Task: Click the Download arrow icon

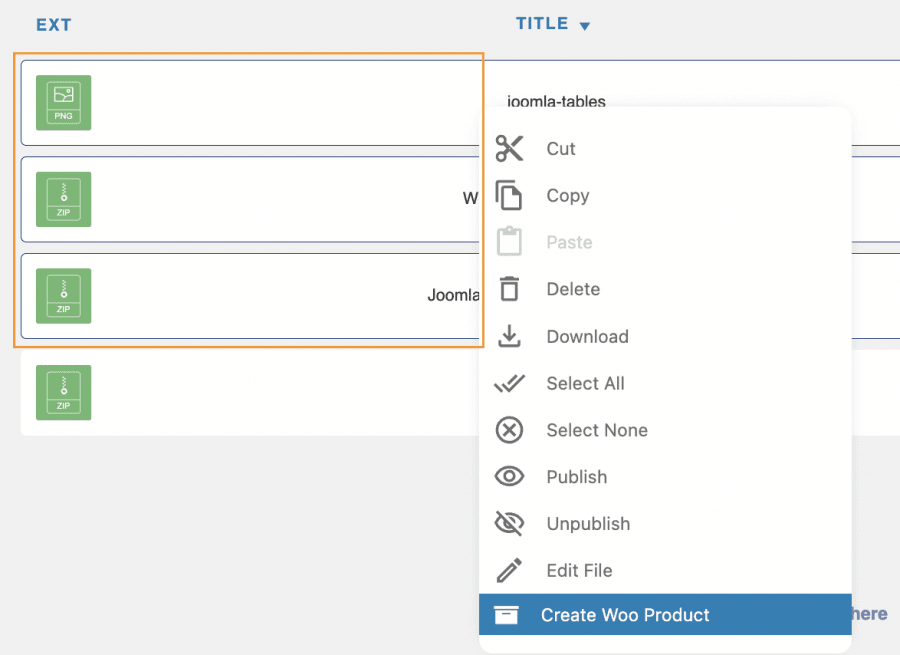Action: [510, 337]
